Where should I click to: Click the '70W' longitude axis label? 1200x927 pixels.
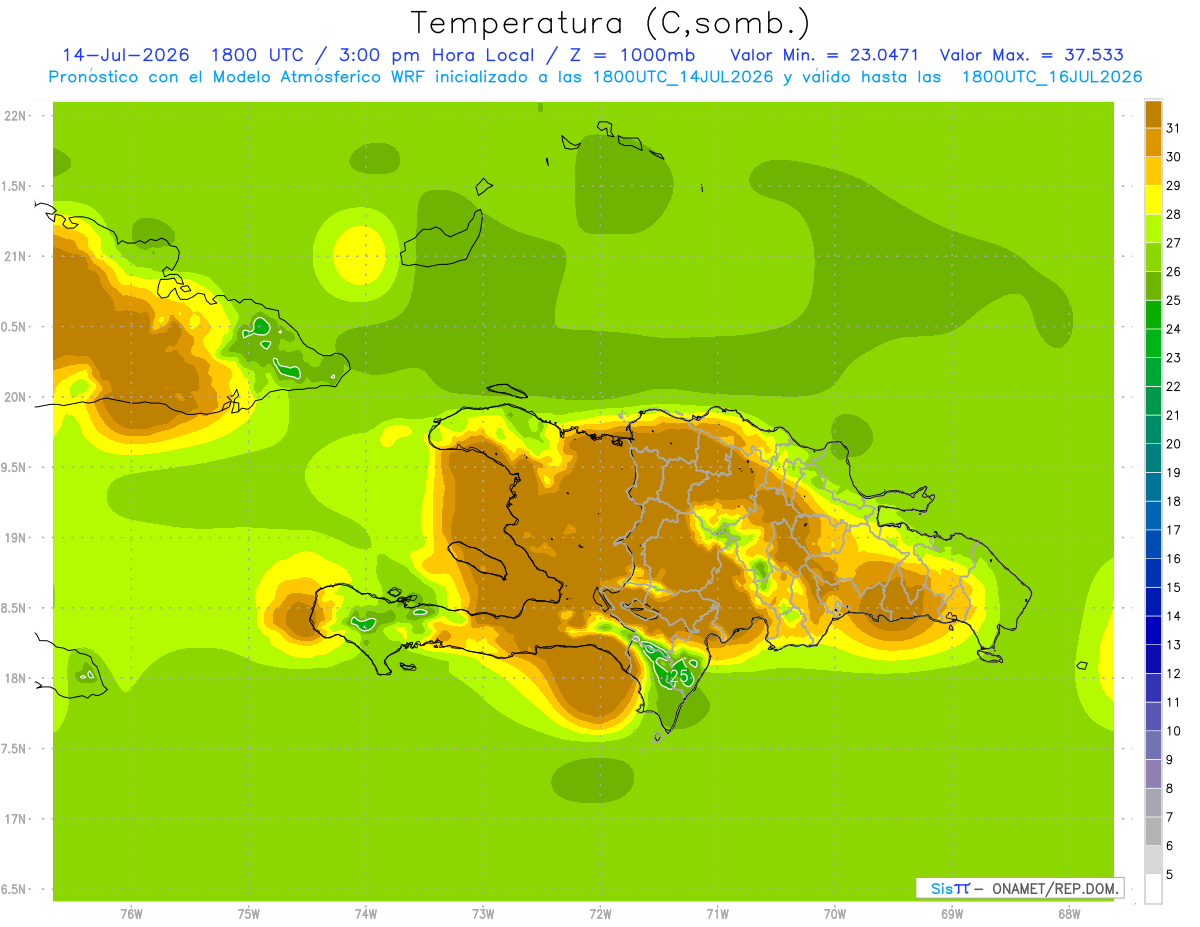tap(835, 913)
